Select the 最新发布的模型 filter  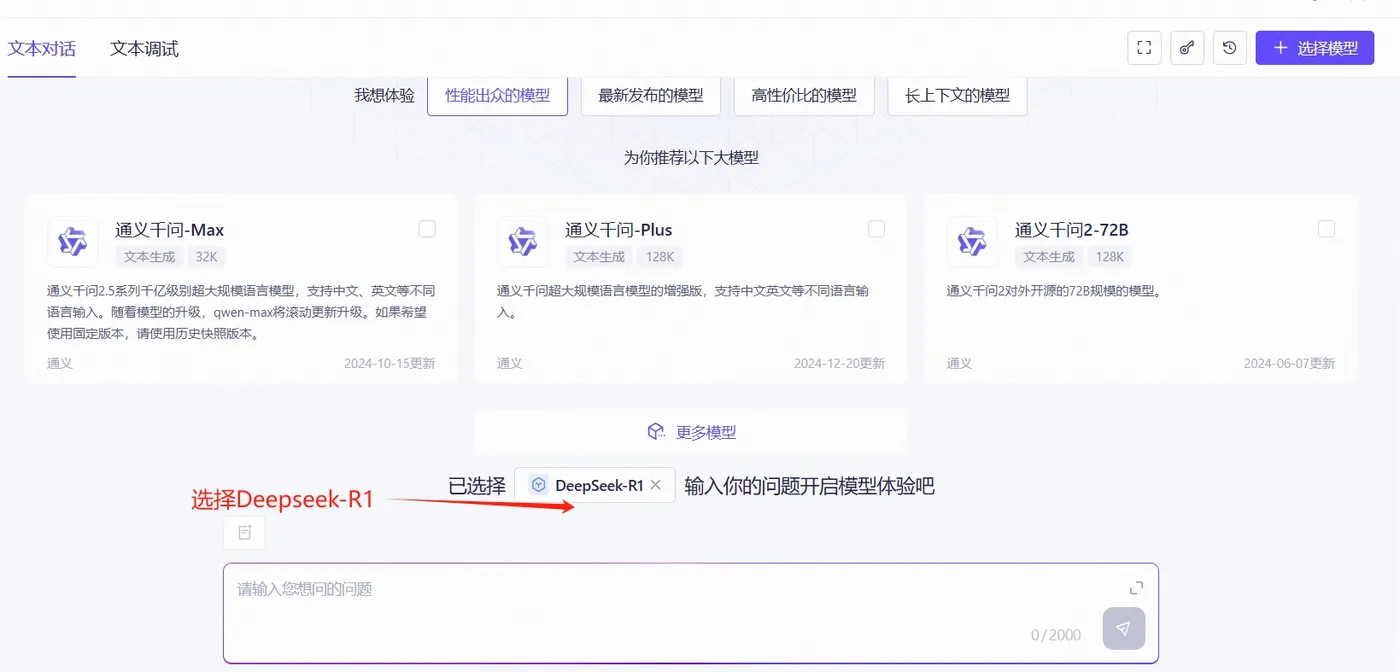651,96
